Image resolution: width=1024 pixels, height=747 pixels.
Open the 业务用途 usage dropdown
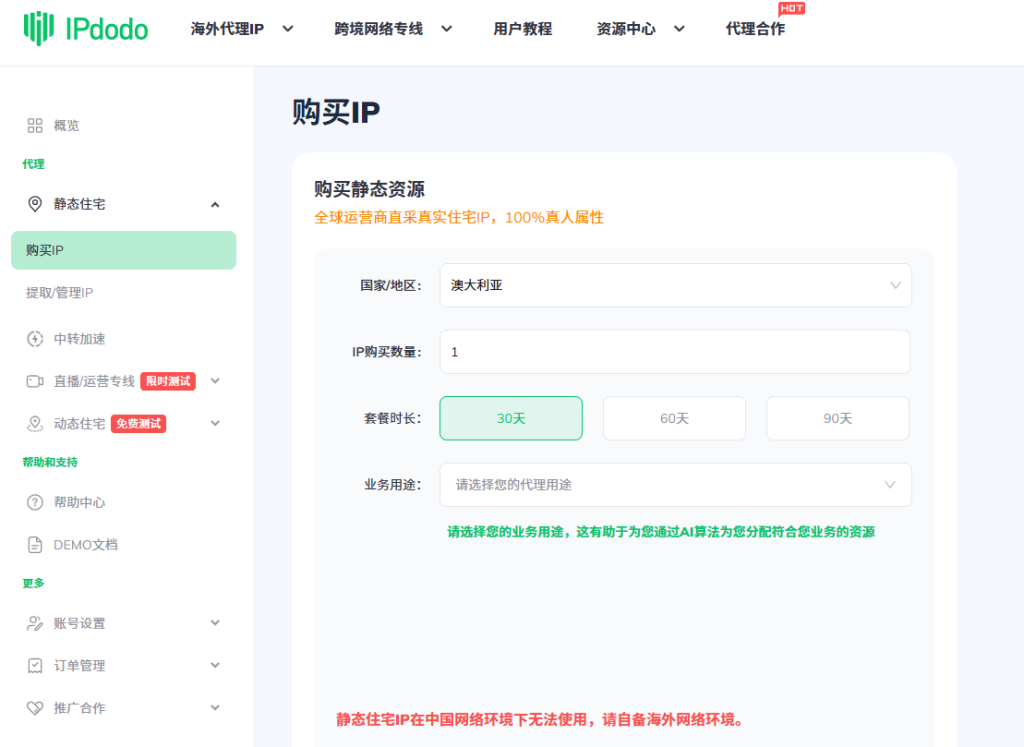point(675,485)
